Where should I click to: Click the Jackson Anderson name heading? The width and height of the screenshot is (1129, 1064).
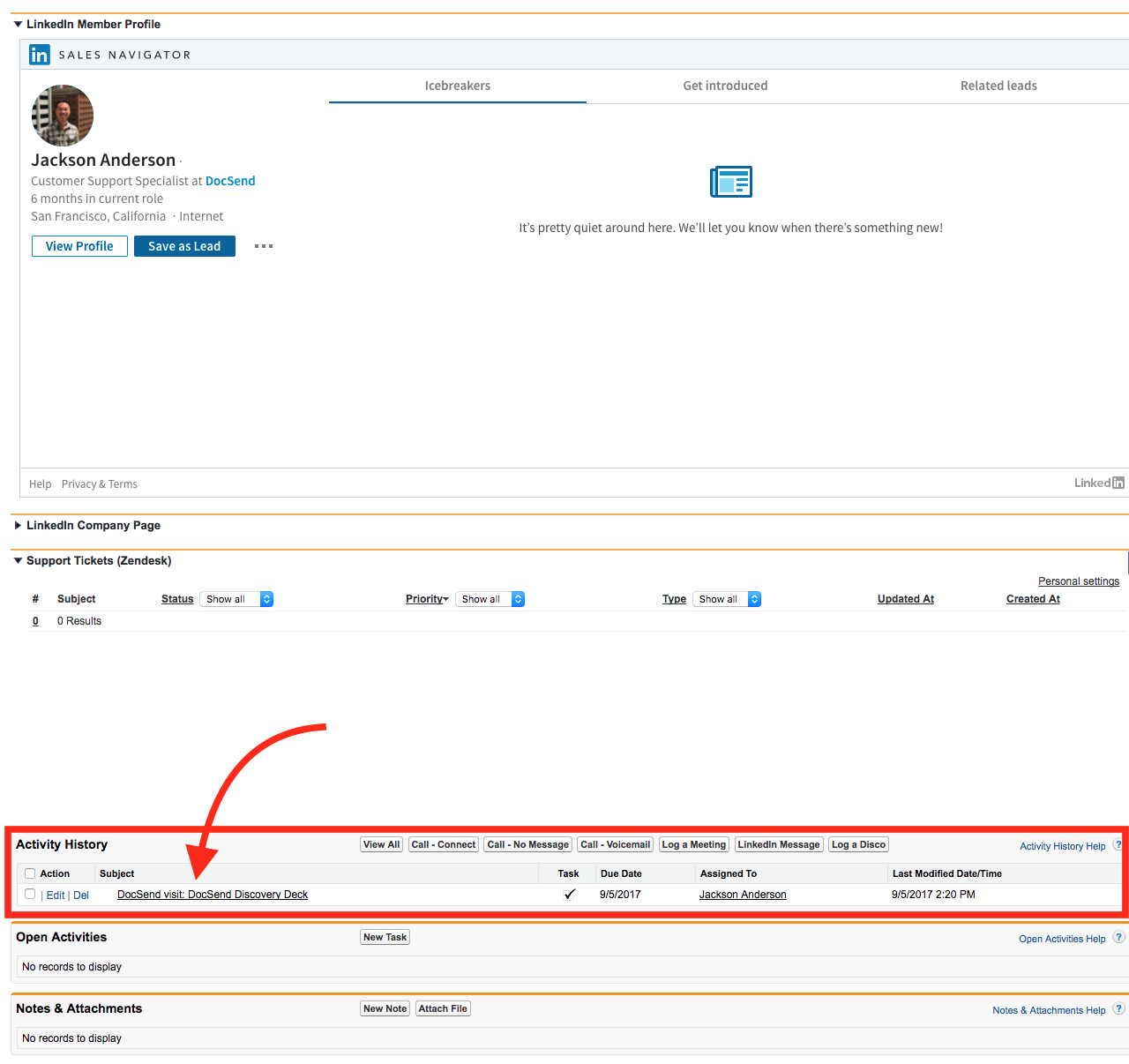pyautogui.click(x=103, y=160)
